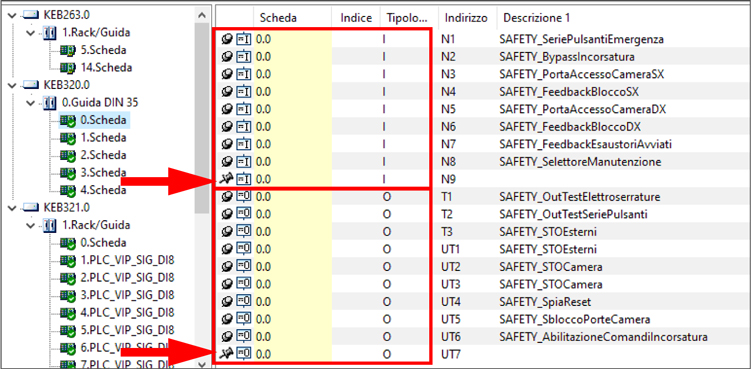
Task: Select 1.PLC_VIP_SIG_DI8 tree item
Action: [127, 260]
